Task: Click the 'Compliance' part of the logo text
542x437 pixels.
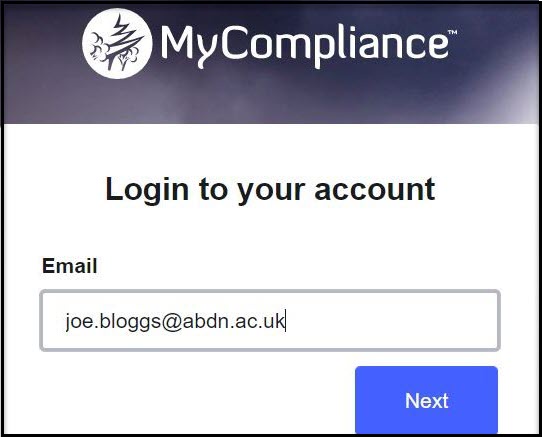Action: point(335,45)
